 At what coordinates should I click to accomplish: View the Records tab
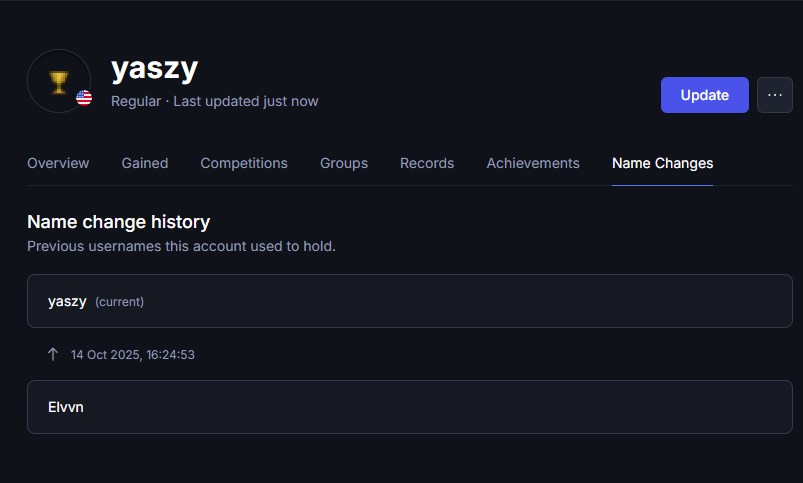tap(427, 163)
